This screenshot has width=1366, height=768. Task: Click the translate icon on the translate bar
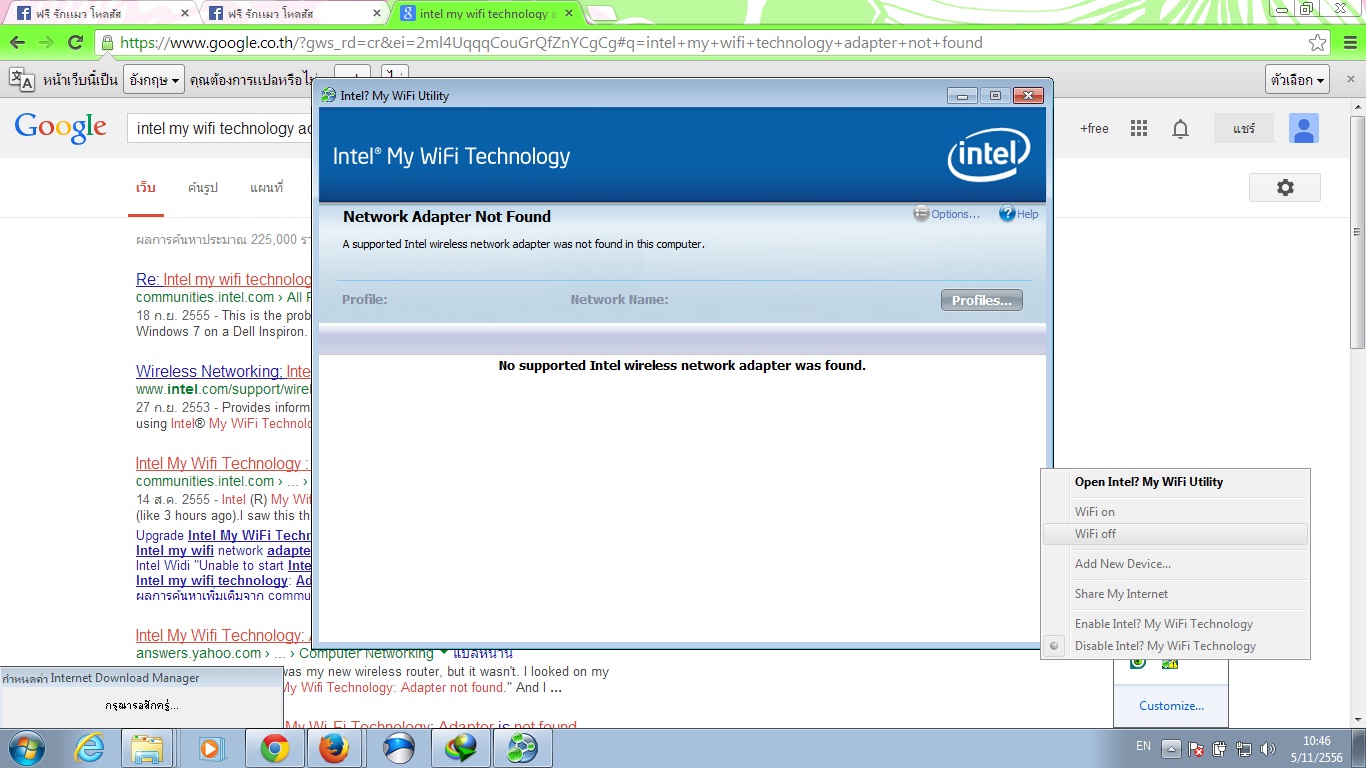[22, 79]
